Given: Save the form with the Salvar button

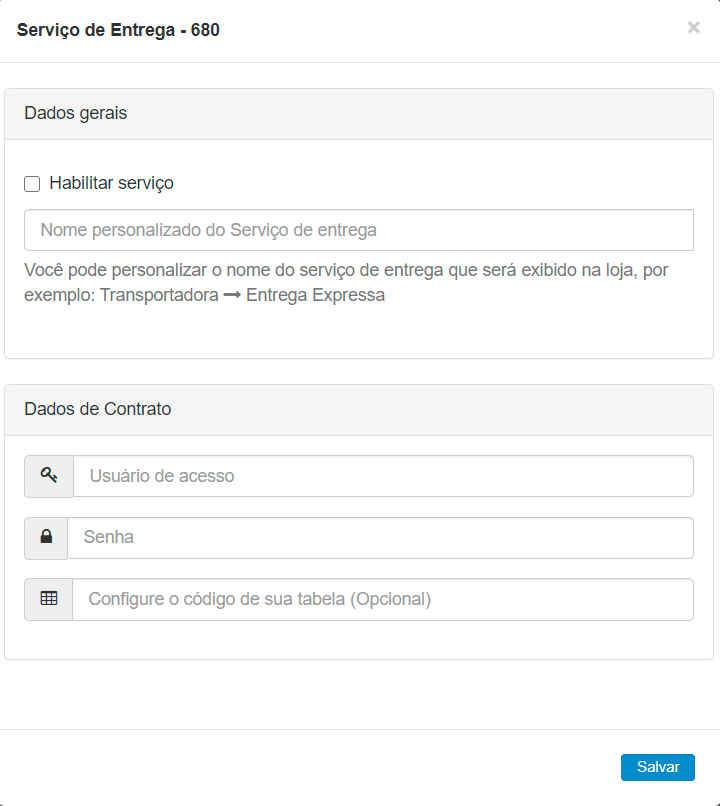Looking at the screenshot, I should tap(657, 767).
